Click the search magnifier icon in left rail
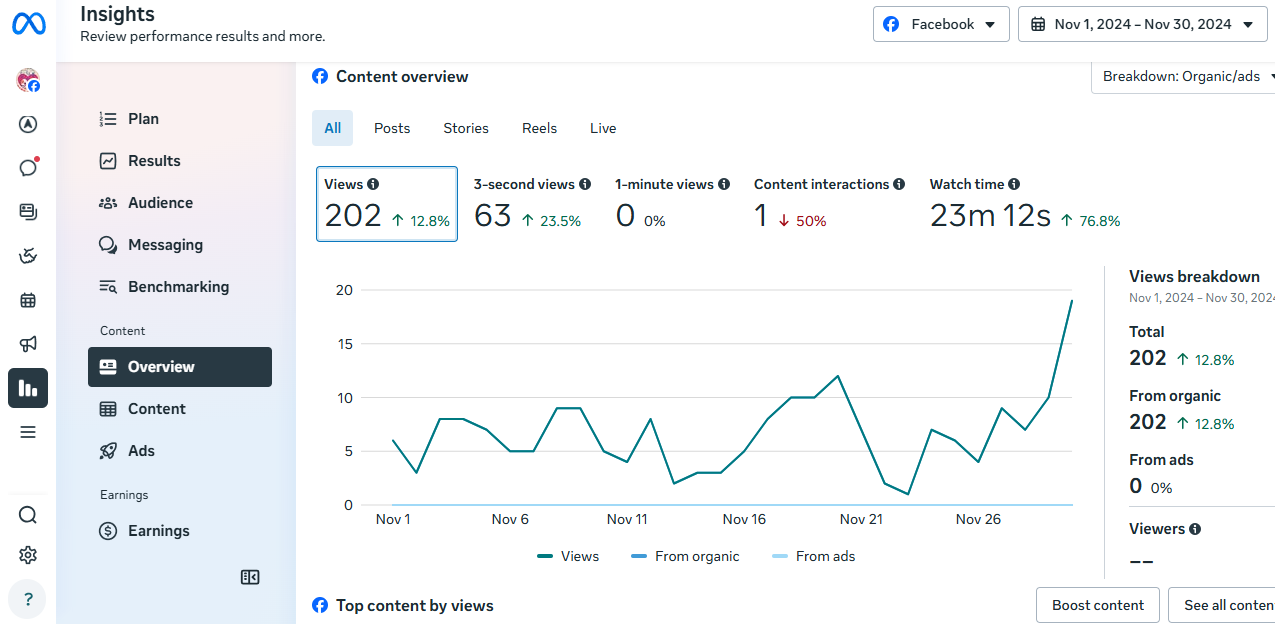 coord(28,515)
